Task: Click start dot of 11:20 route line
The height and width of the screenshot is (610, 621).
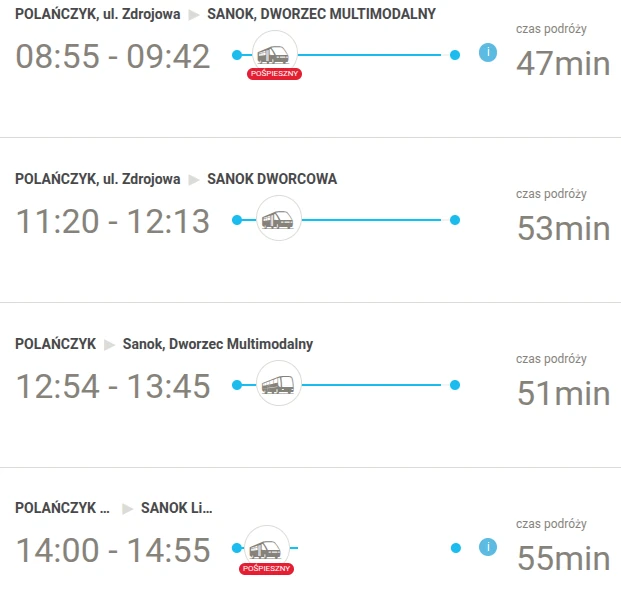Action: coord(237,220)
